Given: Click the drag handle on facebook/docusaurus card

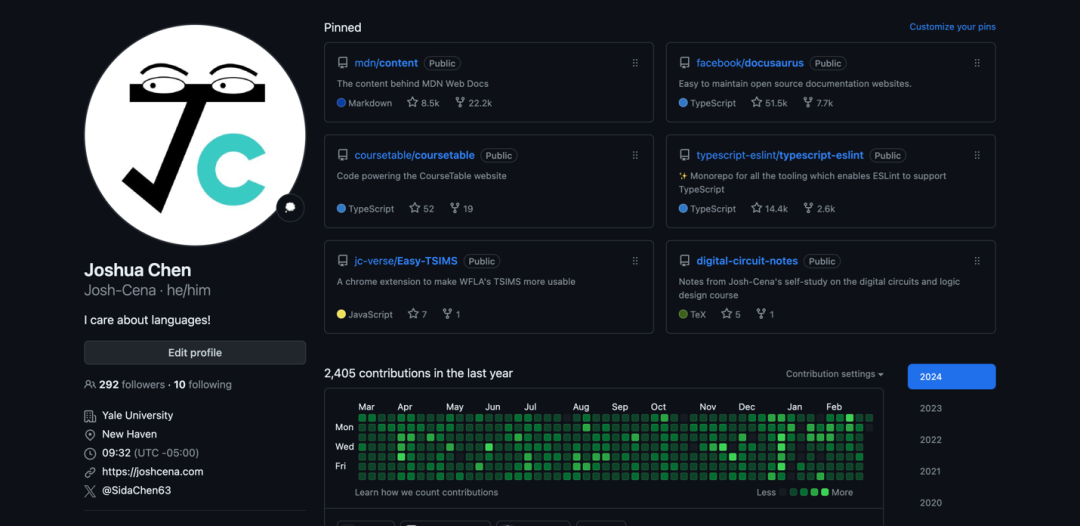Looking at the screenshot, I should point(977,63).
